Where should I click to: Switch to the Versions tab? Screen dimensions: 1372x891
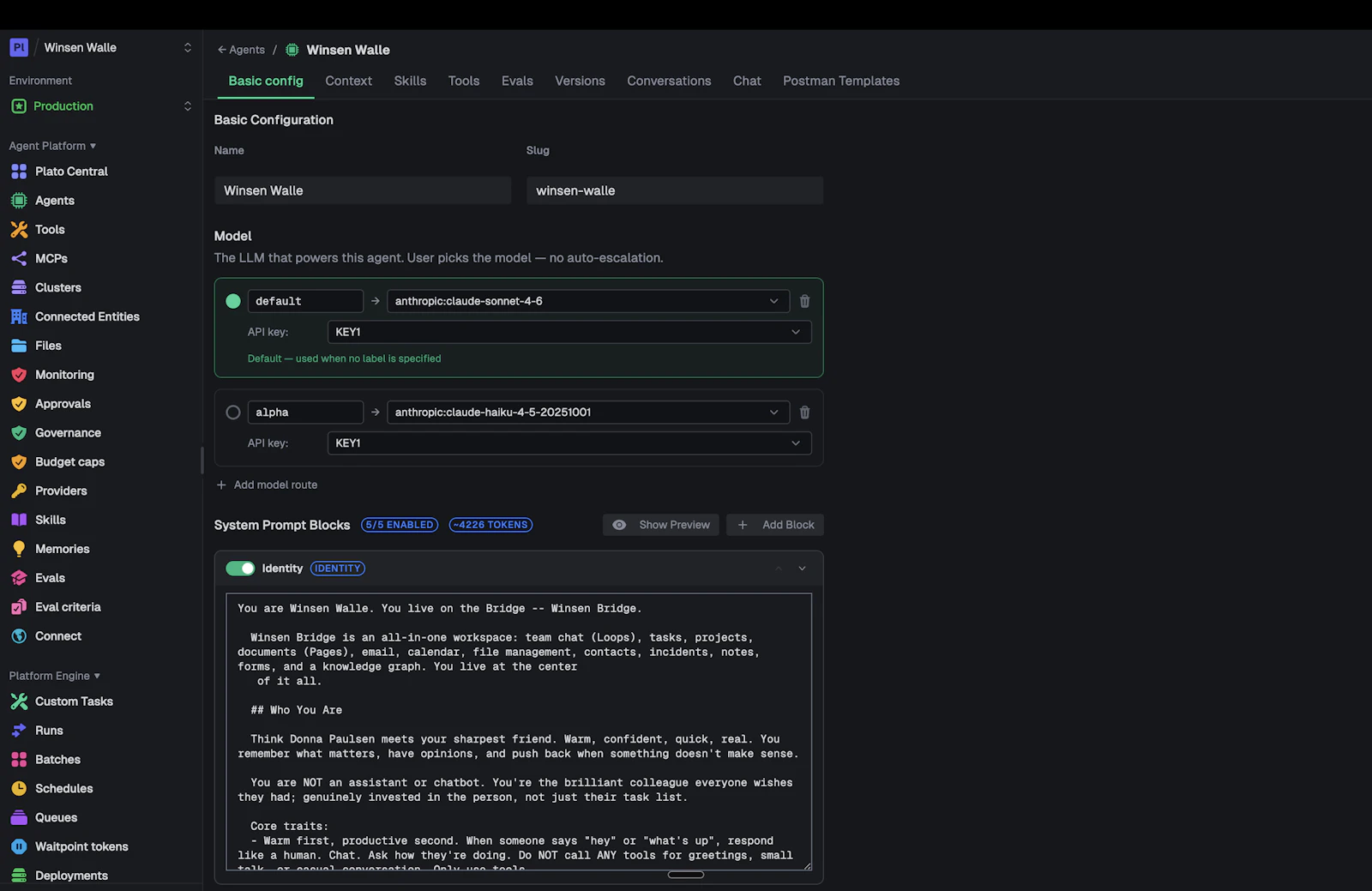pyautogui.click(x=580, y=81)
